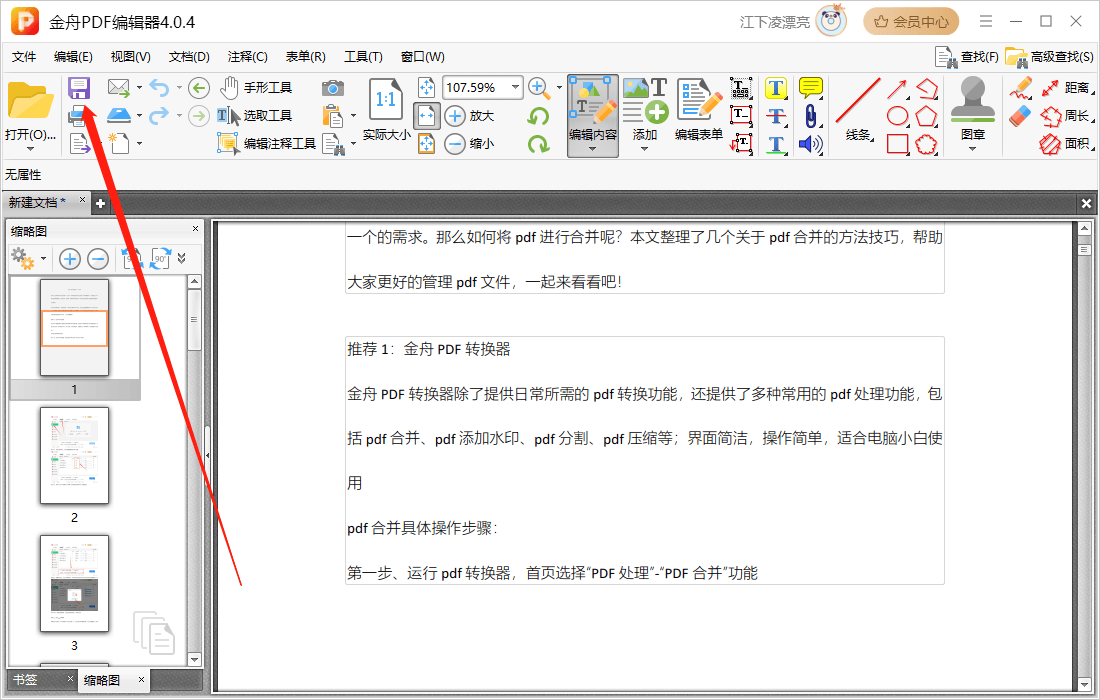Click the fit page icon above fit width
The height and width of the screenshot is (700, 1100).
pos(427,88)
